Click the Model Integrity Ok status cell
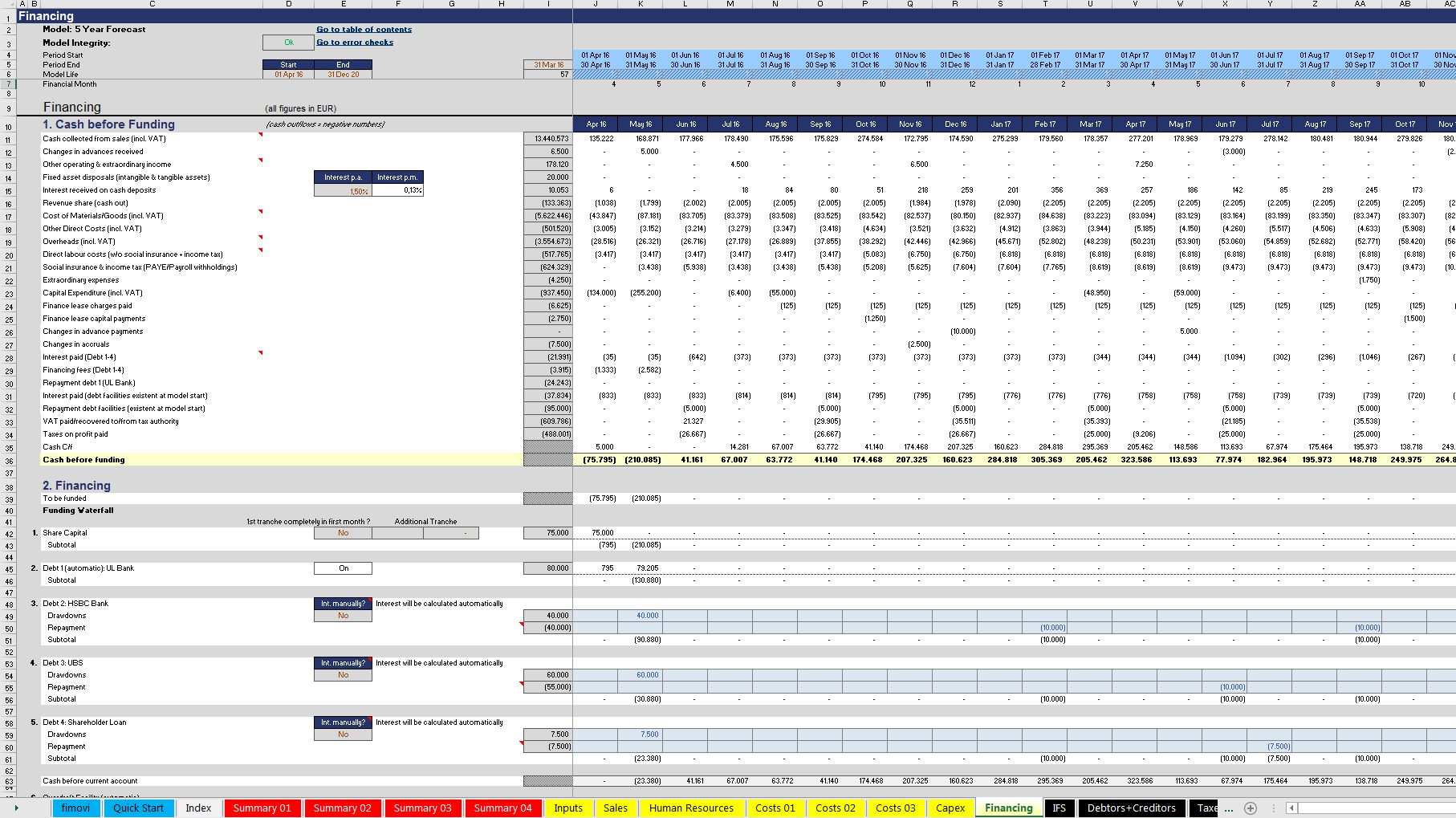The width and height of the screenshot is (1456, 818). (289, 43)
